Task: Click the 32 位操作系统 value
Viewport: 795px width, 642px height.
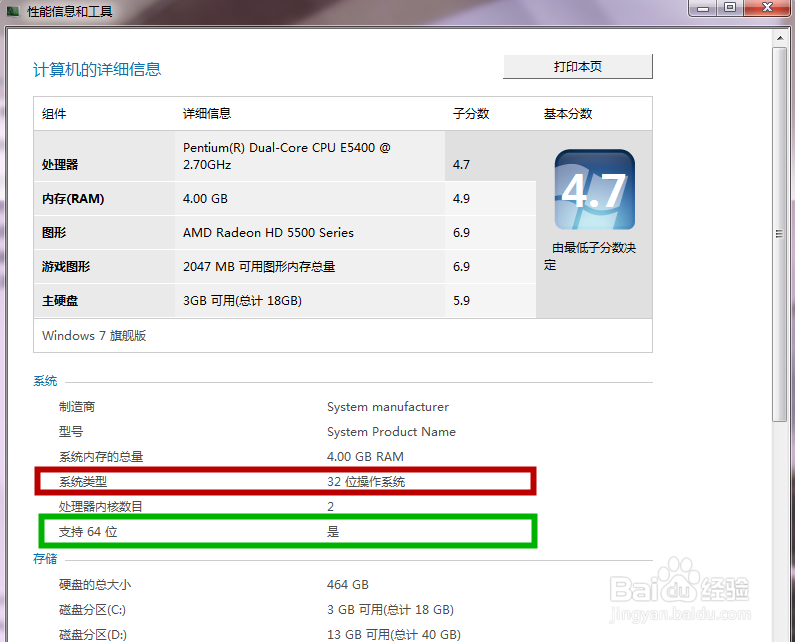Action: tap(366, 482)
